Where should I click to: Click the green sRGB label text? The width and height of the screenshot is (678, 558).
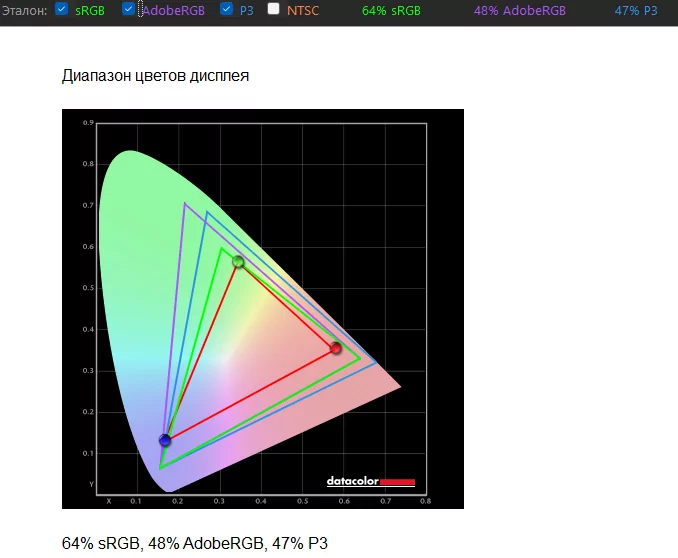point(89,11)
